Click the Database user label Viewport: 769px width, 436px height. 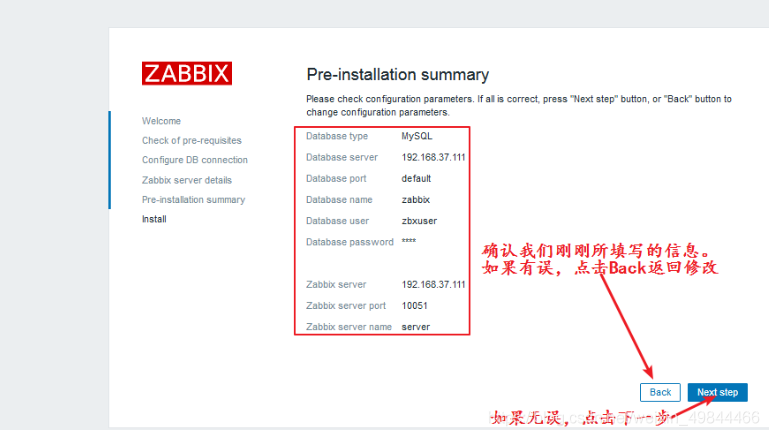tap(337, 221)
